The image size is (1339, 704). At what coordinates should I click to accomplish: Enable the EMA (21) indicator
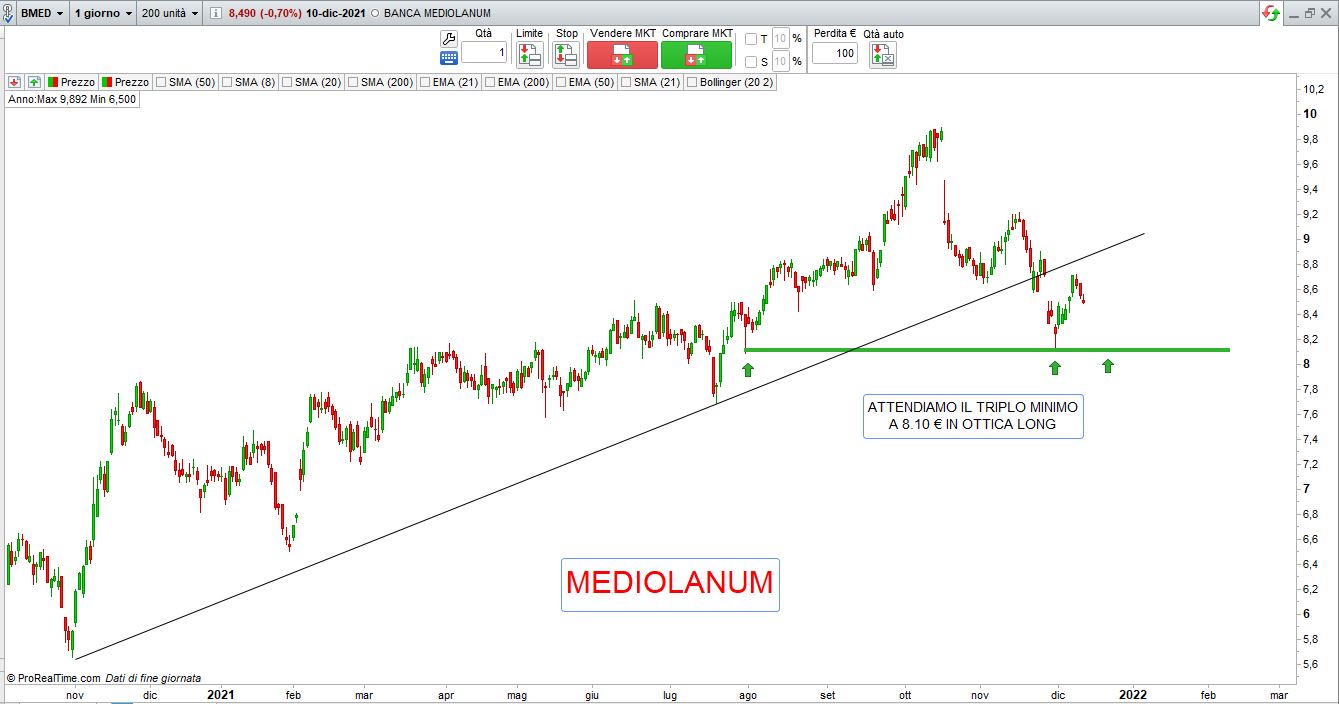pos(425,82)
